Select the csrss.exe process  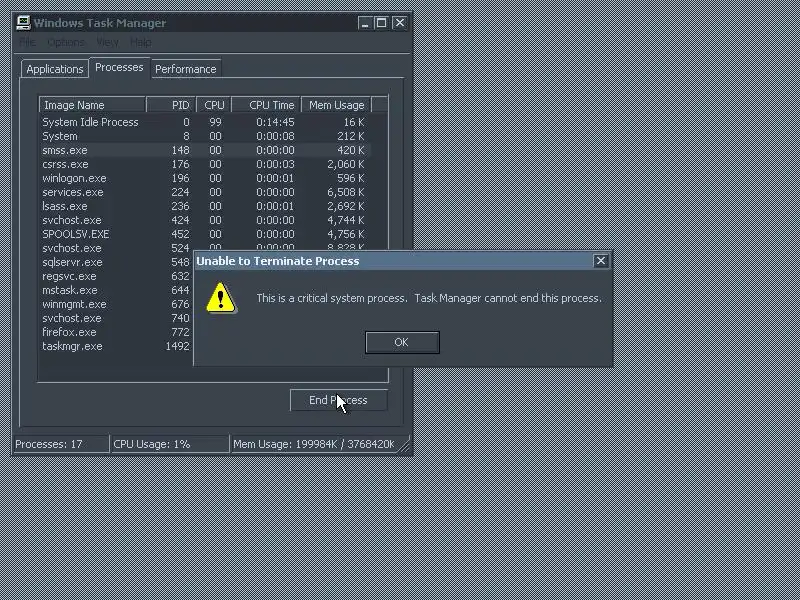tap(205, 164)
